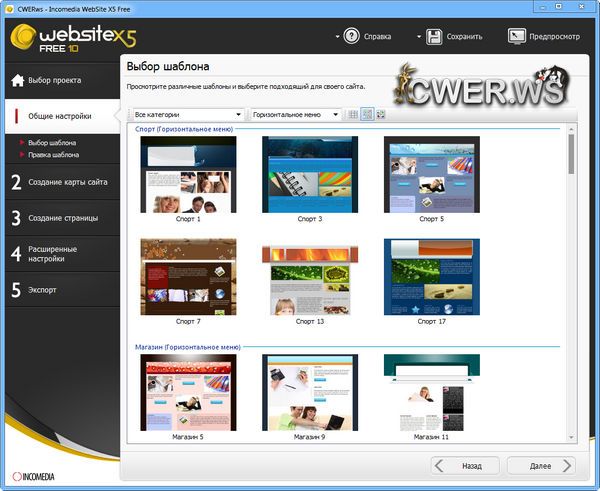The image size is (600, 491).
Task: Select Общие настройки step
Action: click(x=62, y=116)
